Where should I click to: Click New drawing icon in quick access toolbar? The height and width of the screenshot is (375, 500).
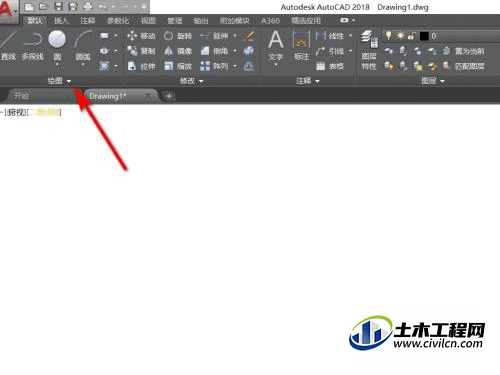point(29,7)
